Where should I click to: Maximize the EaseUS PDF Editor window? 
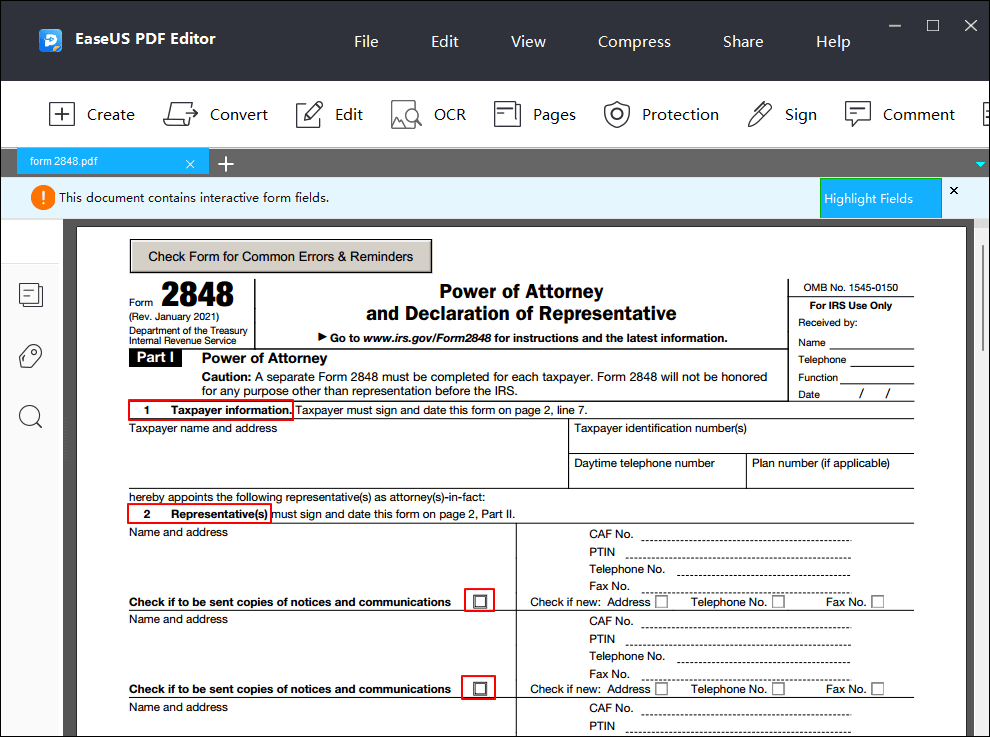point(933,26)
